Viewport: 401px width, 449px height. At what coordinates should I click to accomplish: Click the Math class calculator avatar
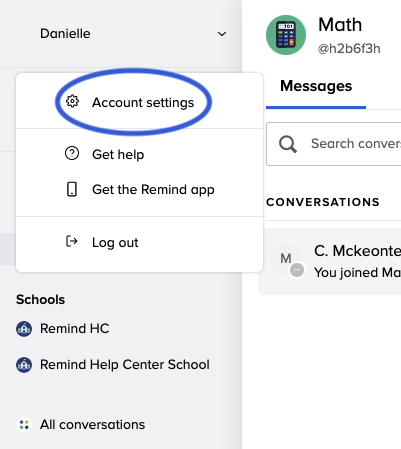286,35
